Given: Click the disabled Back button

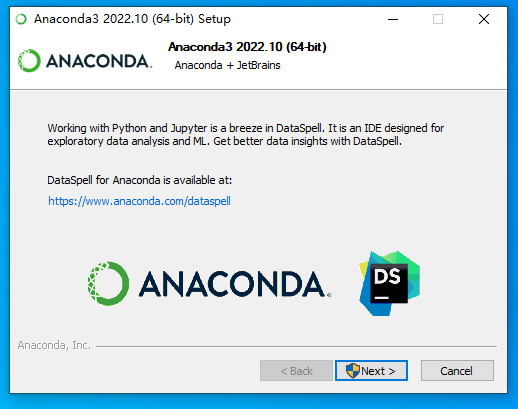Looking at the screenshot, I should tap(296, 370).
